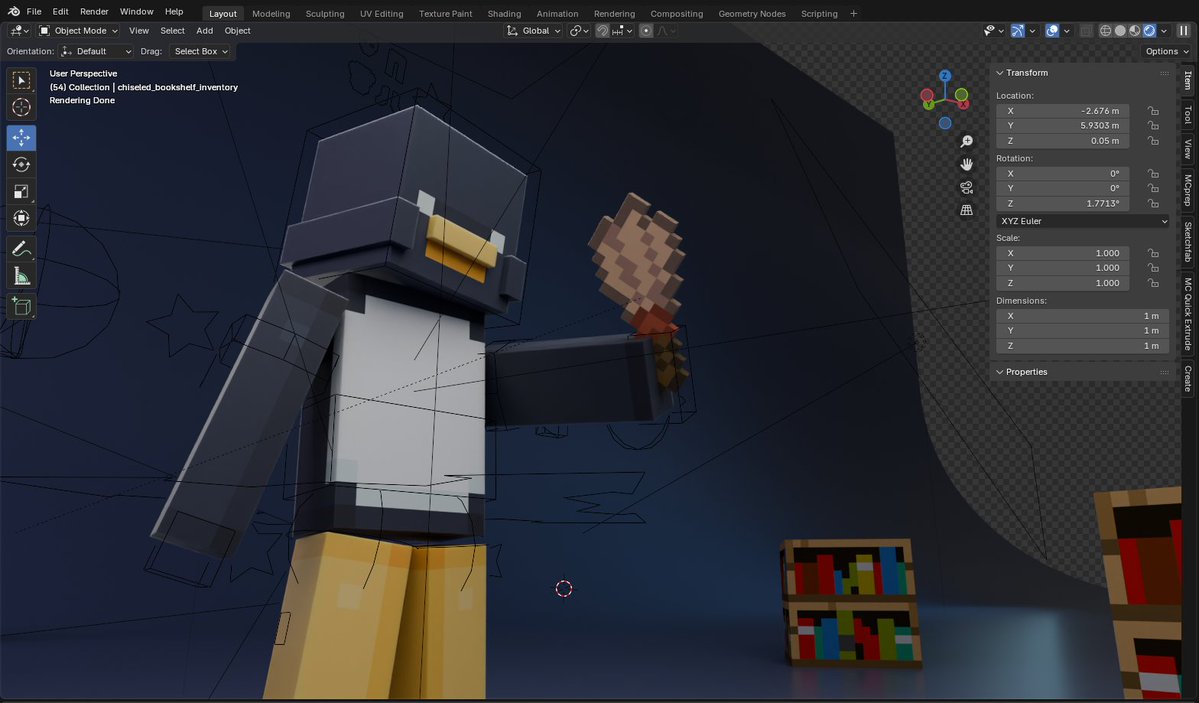Click the blue Z axis on navigation gizmo
This screenshot has height=703, width=1199.
coord(945,76)
